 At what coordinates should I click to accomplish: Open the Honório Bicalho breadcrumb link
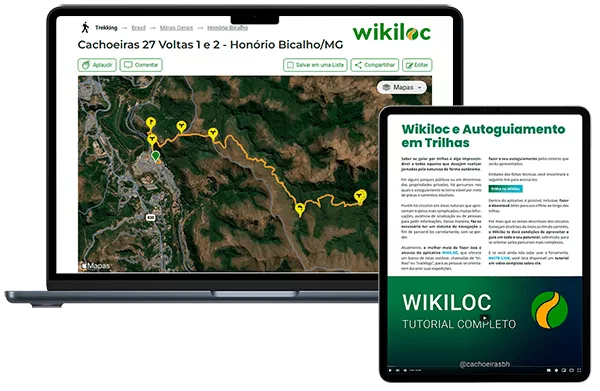tap(227, 28)
